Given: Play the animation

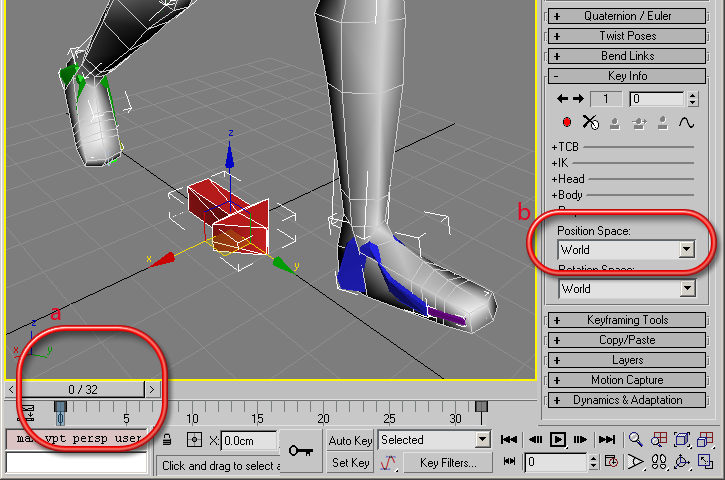Looking at the screenshot, I should [558, 439].
